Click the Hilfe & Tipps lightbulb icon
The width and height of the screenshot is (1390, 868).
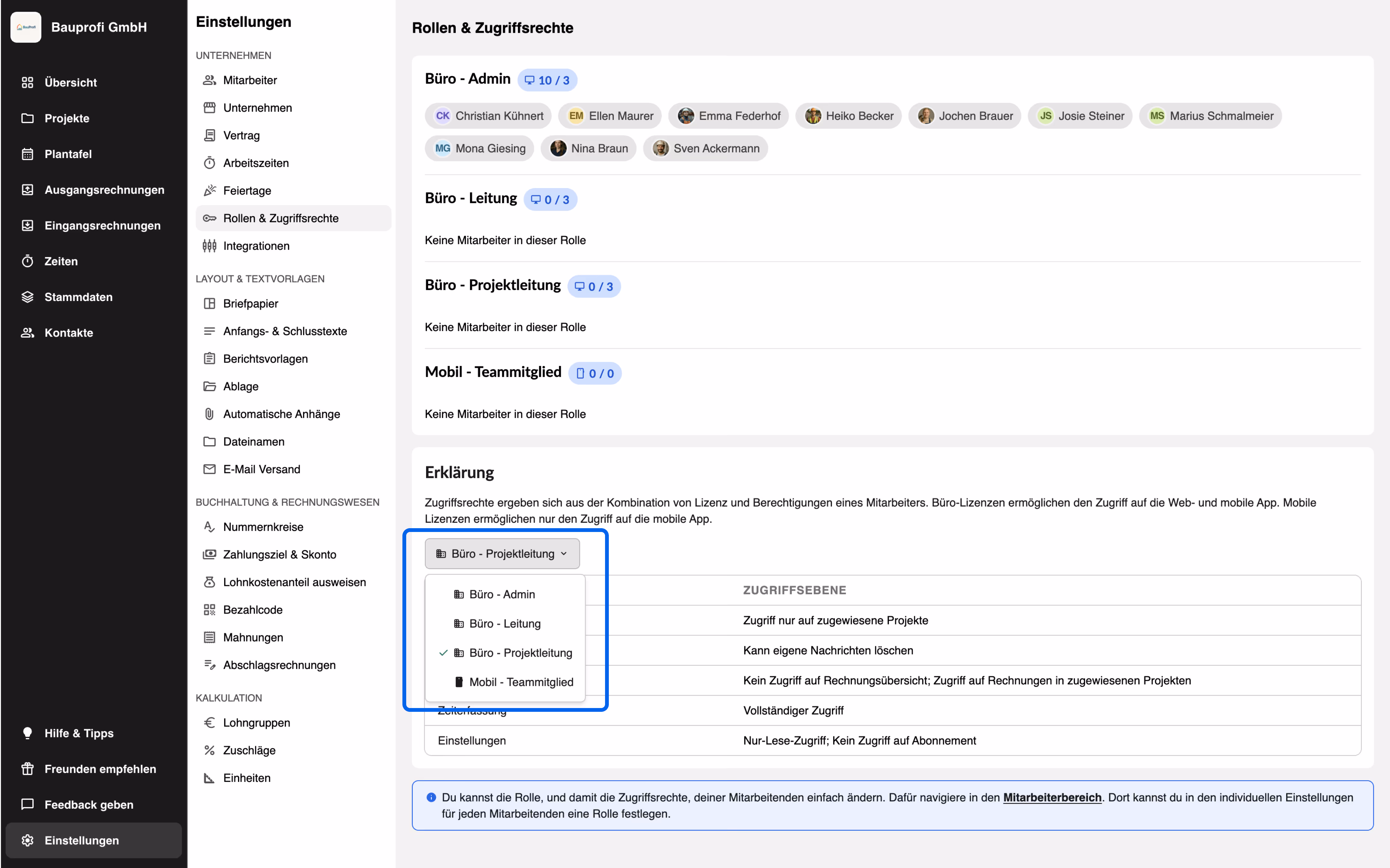(x=27, y=733)
